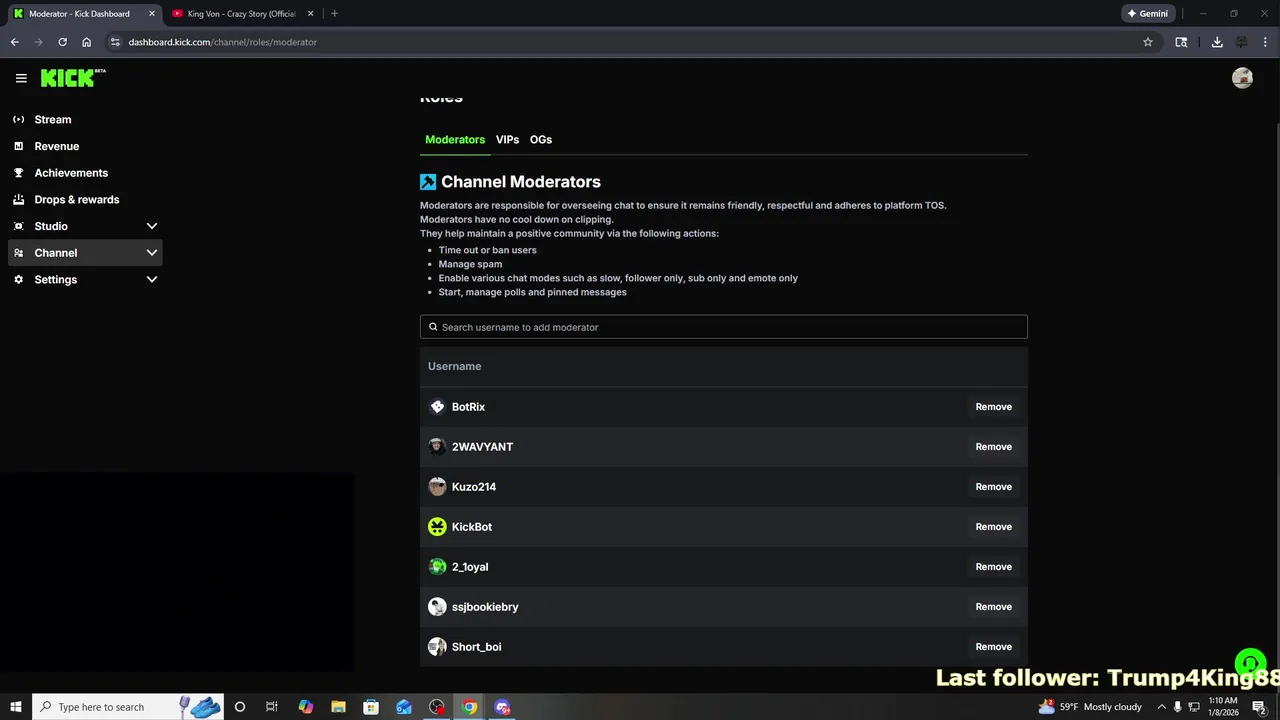1280x720 pixels.
Task: Click the search username to add moderator field
Action: [723, 327]
